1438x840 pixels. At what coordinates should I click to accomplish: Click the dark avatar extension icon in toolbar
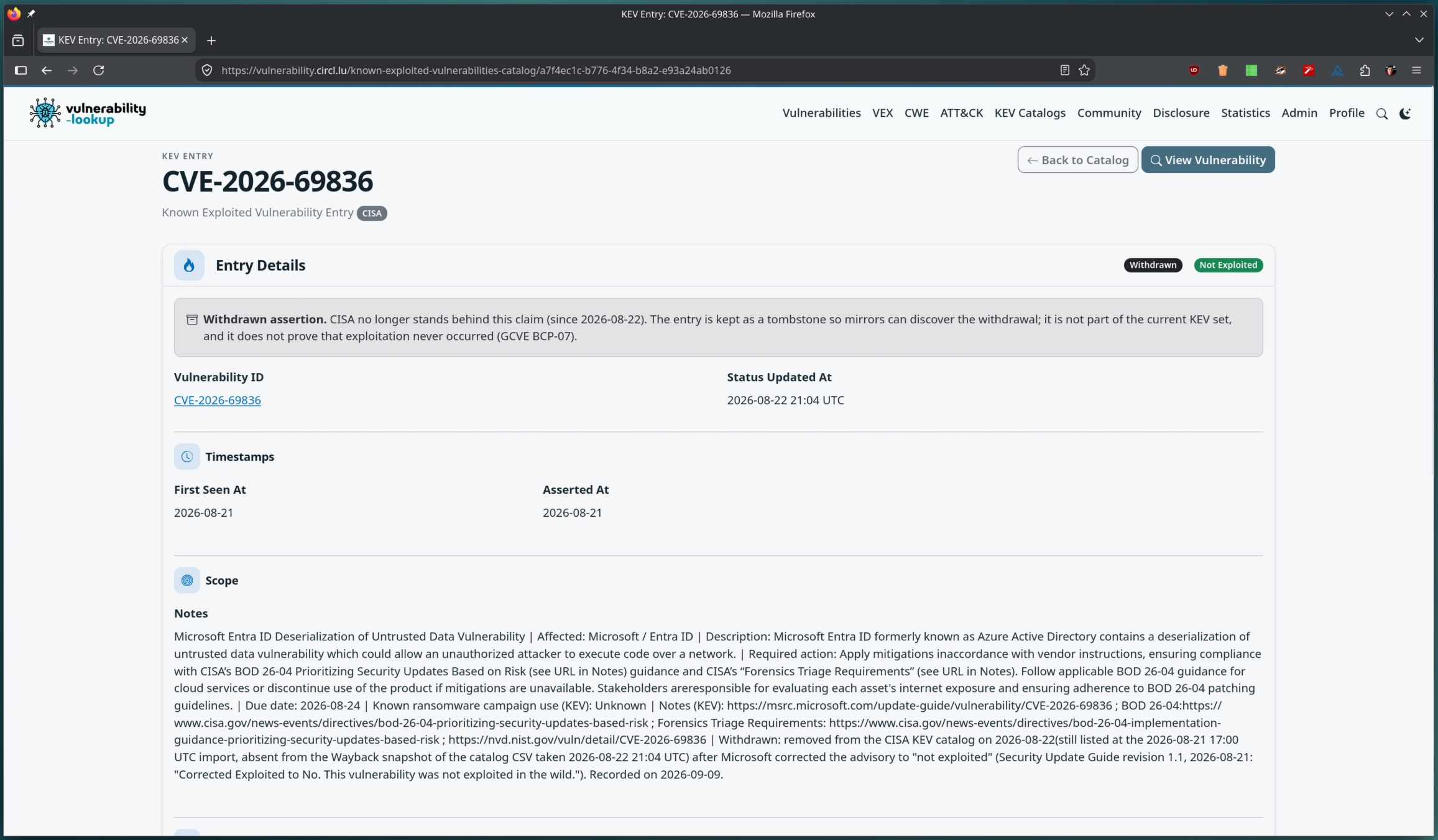1391,70
